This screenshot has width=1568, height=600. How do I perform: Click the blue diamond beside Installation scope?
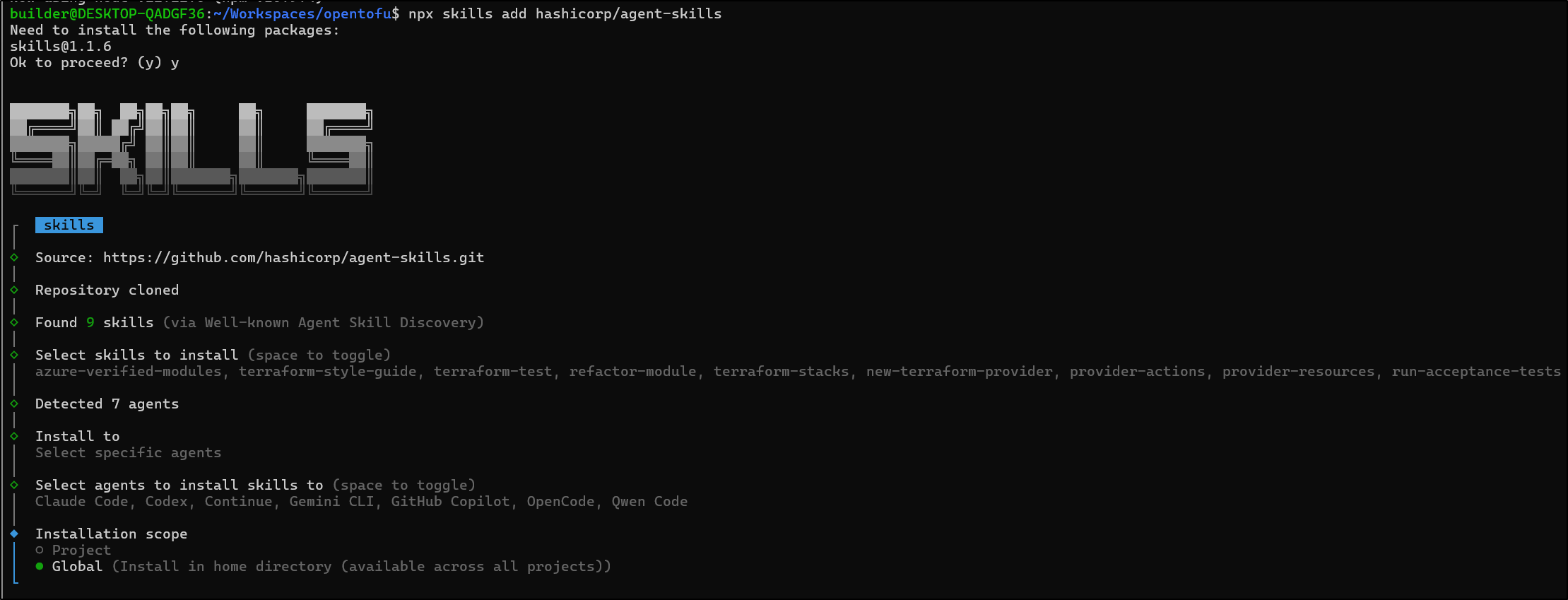coord(14,534)
